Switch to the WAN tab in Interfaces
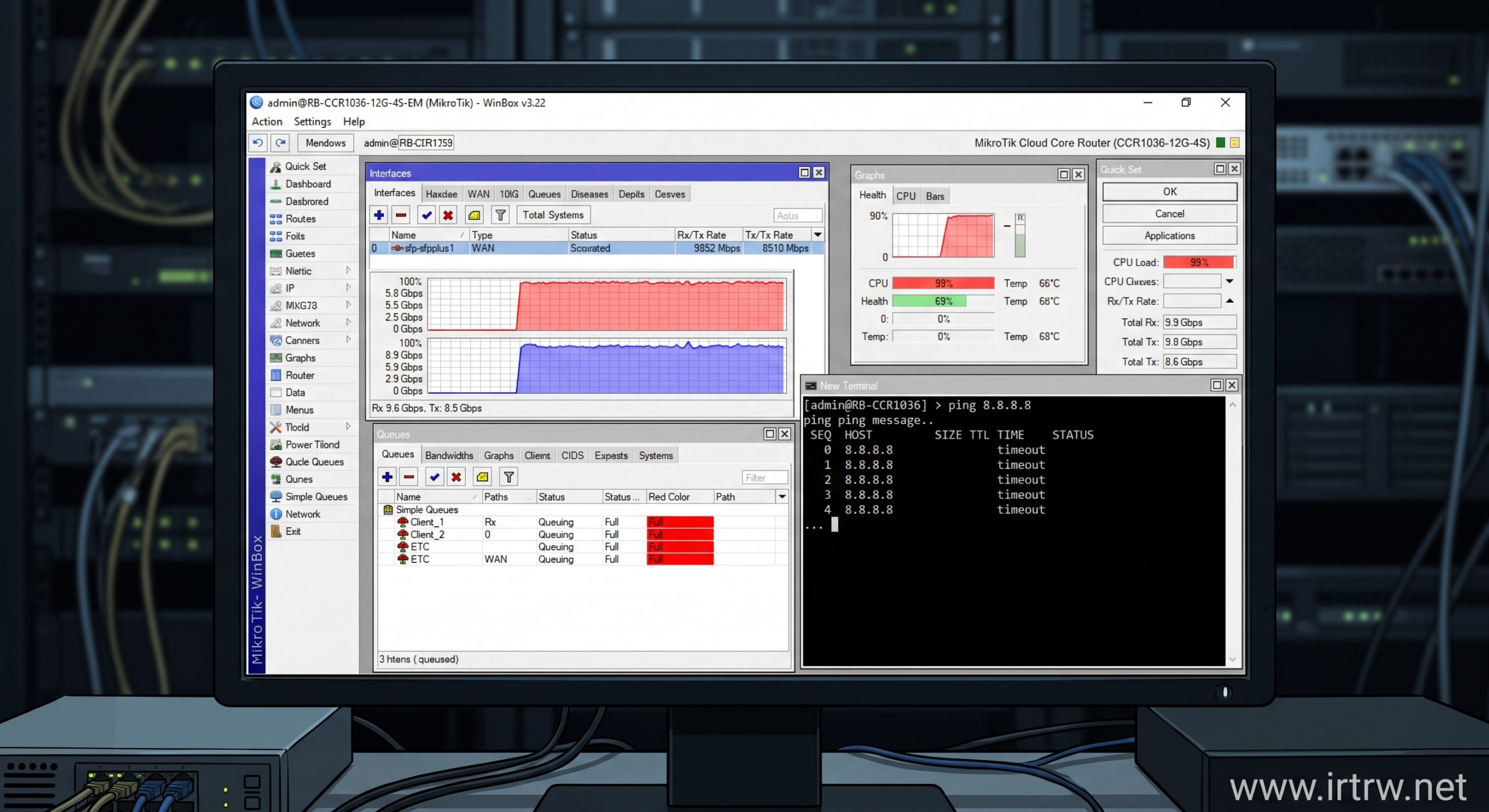 [x=479, y=194]
